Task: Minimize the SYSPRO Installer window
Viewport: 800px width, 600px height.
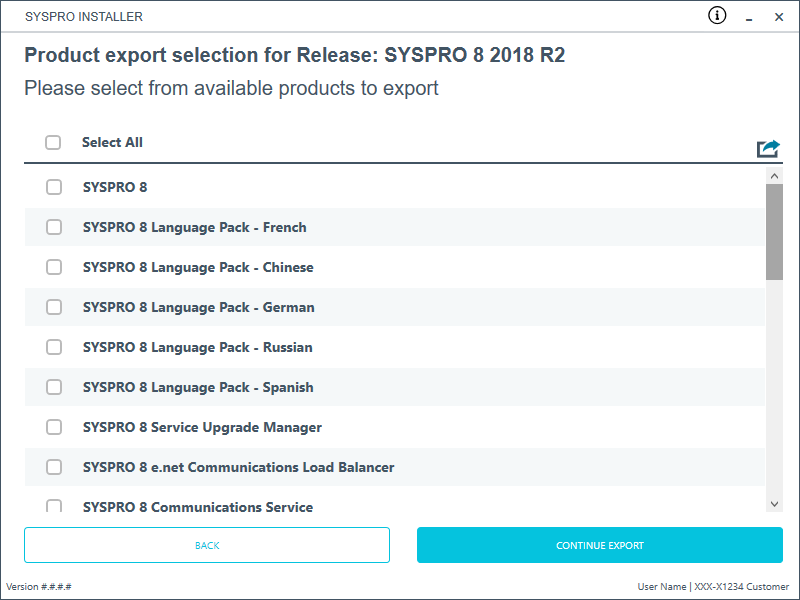Action: pyautogui.click(x=748, y=17)
